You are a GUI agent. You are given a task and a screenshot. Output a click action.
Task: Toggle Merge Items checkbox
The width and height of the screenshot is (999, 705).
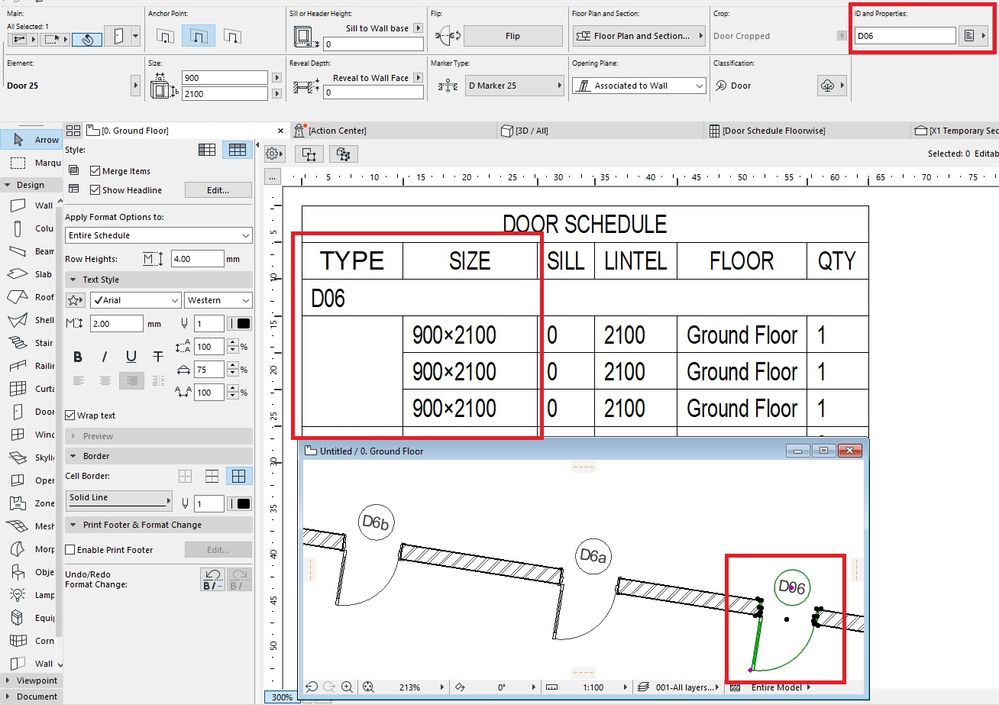(96, 171)
